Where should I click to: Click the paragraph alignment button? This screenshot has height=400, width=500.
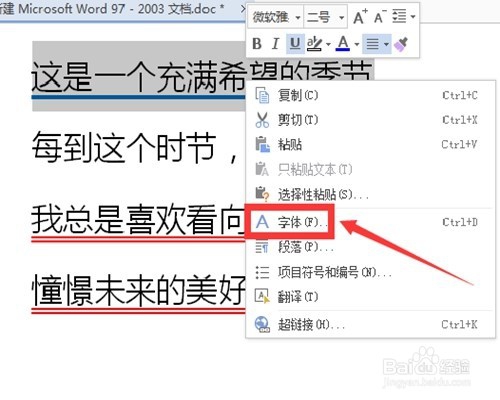[372, 44]
